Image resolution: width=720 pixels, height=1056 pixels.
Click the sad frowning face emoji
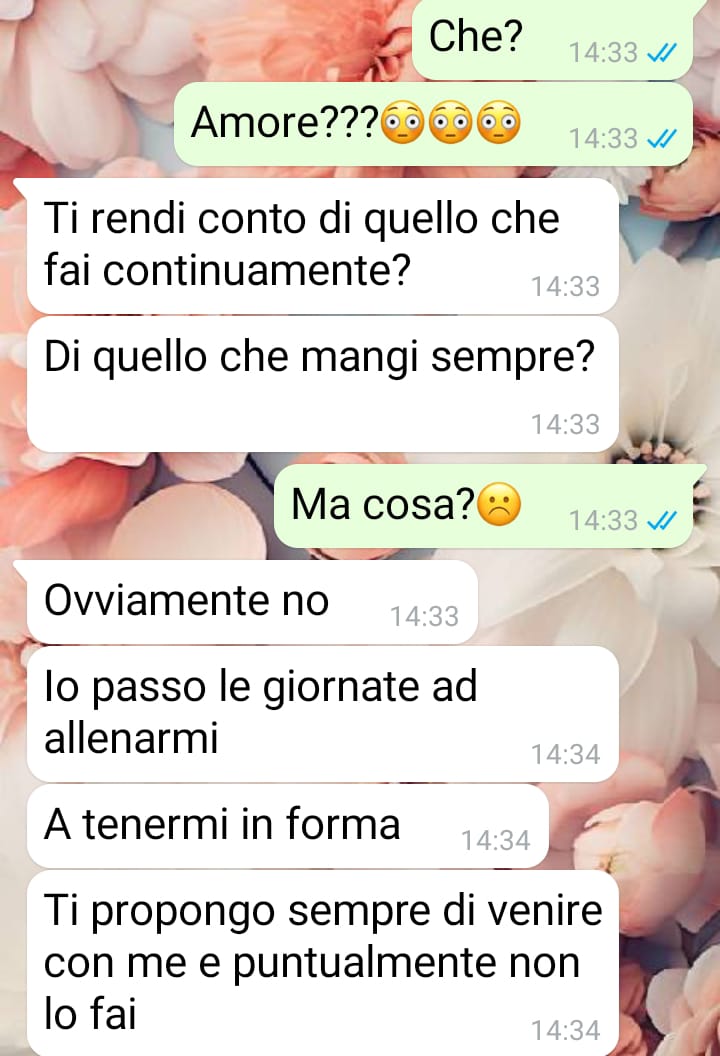pyautogui.click(x=499, y=504)
